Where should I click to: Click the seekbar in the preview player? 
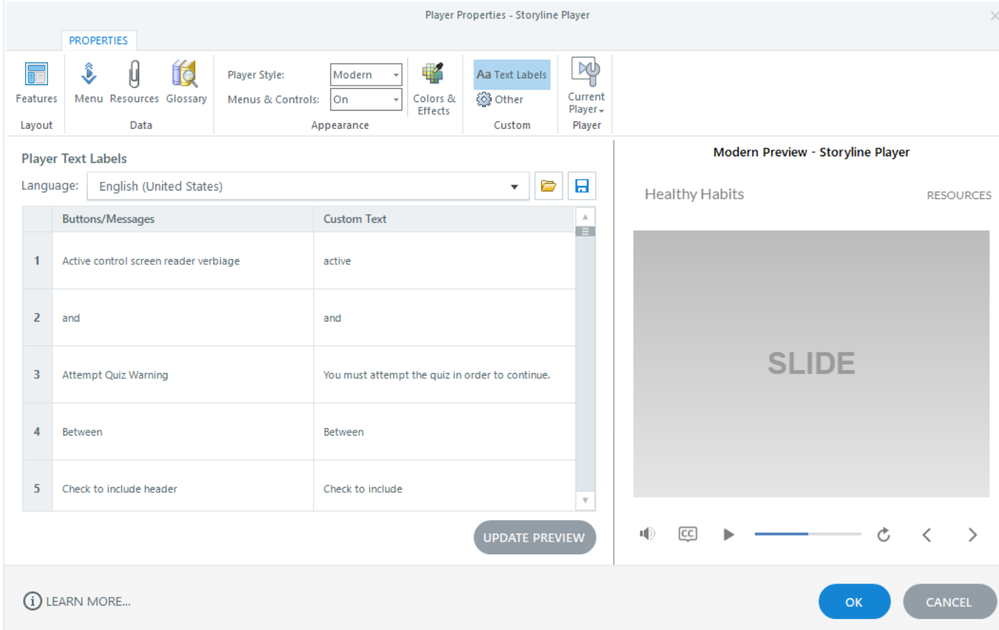click(807, 534)
